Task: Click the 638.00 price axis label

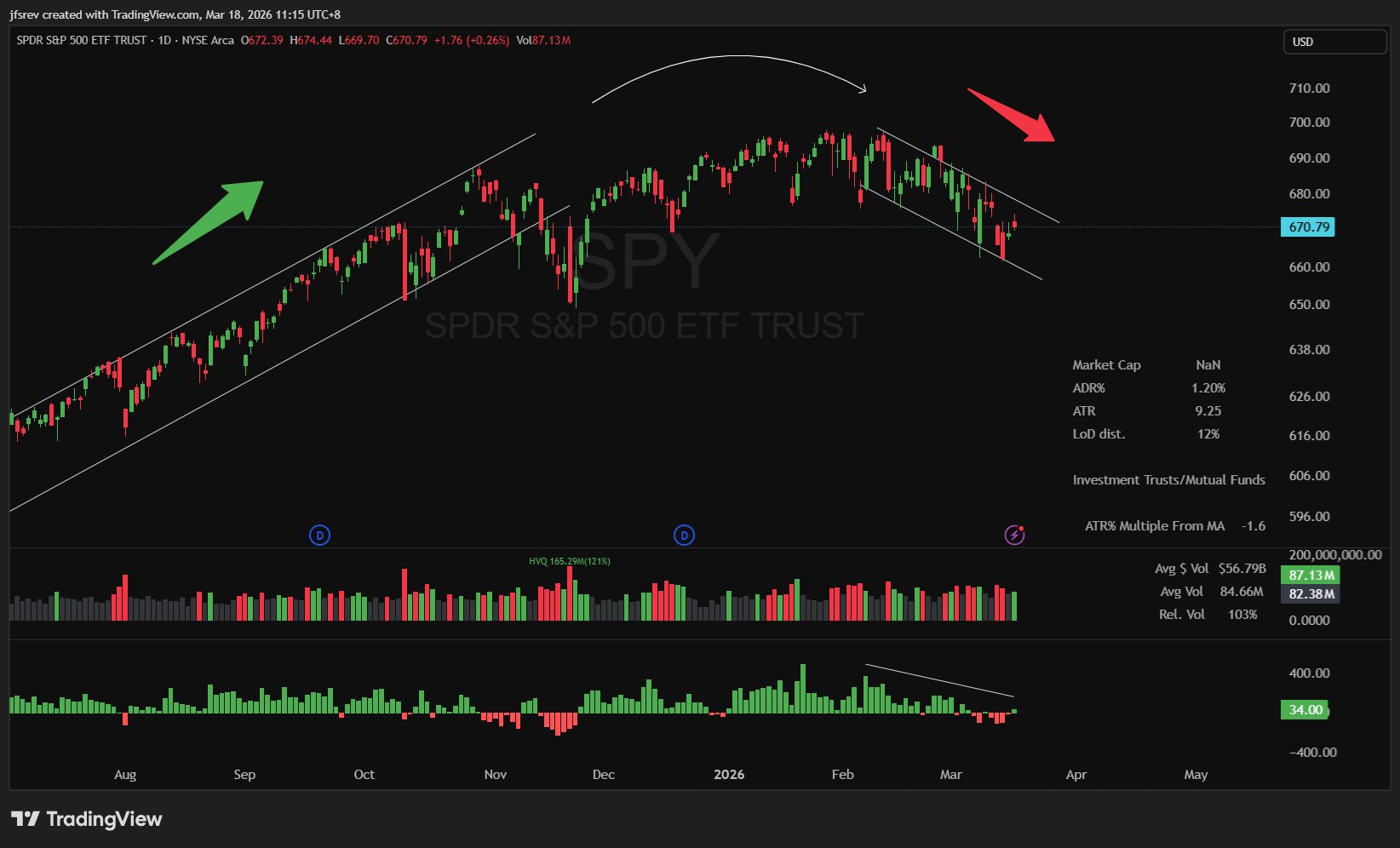Action: tap(1310, 350)
